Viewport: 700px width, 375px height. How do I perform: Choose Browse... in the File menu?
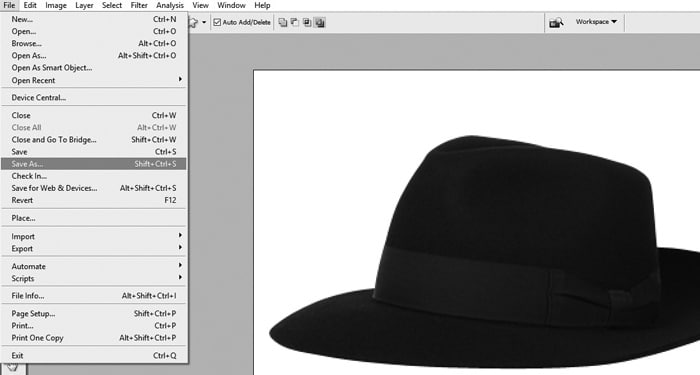pos(93,43)
